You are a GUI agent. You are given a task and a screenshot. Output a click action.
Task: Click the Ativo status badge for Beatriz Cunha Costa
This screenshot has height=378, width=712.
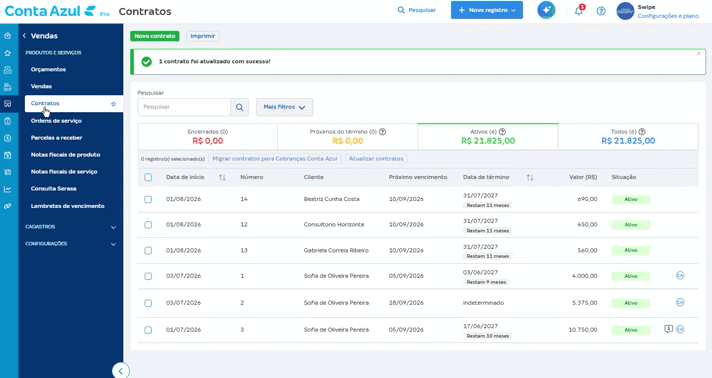pyautogui.click(x=631, y=199)
